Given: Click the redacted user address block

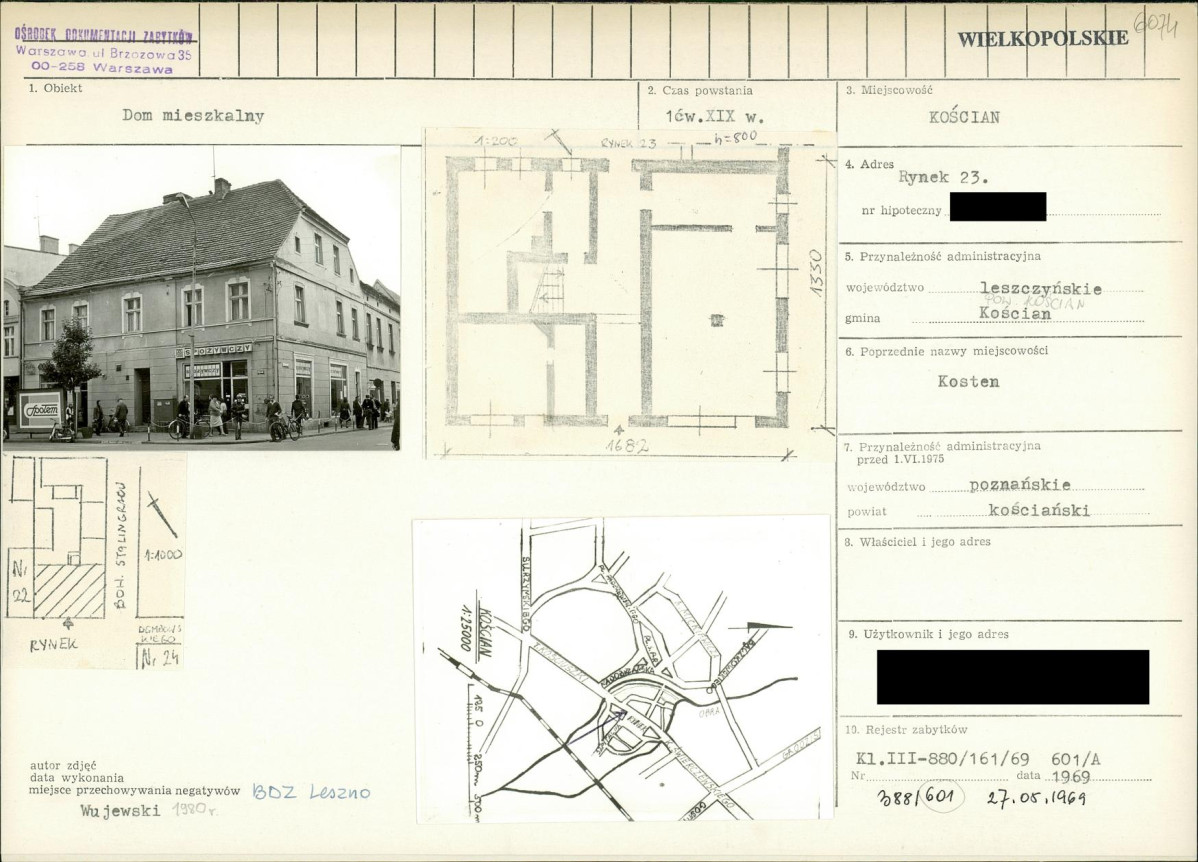Looking at the screenshot, I should pos(1012,676).
